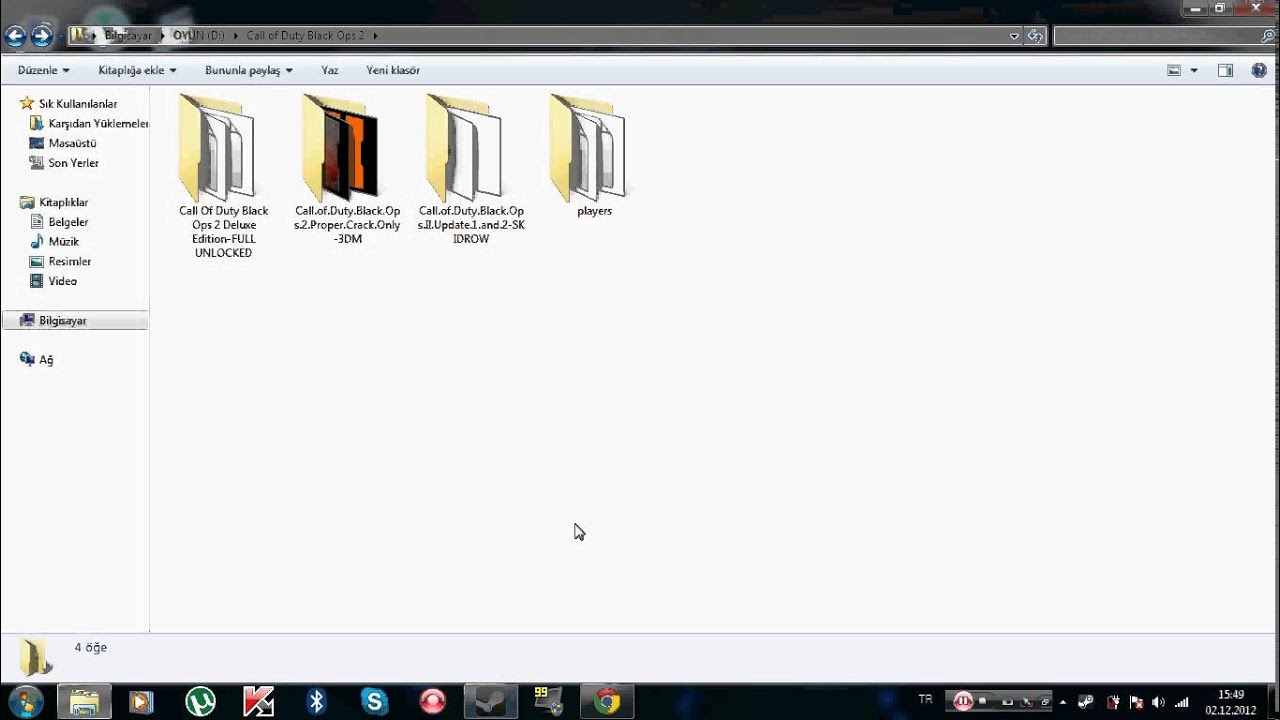Open Kaspersky from the taskbar
Image resolution: width=1280 pixels, height=720 pixels.
[x=258, y=702]
